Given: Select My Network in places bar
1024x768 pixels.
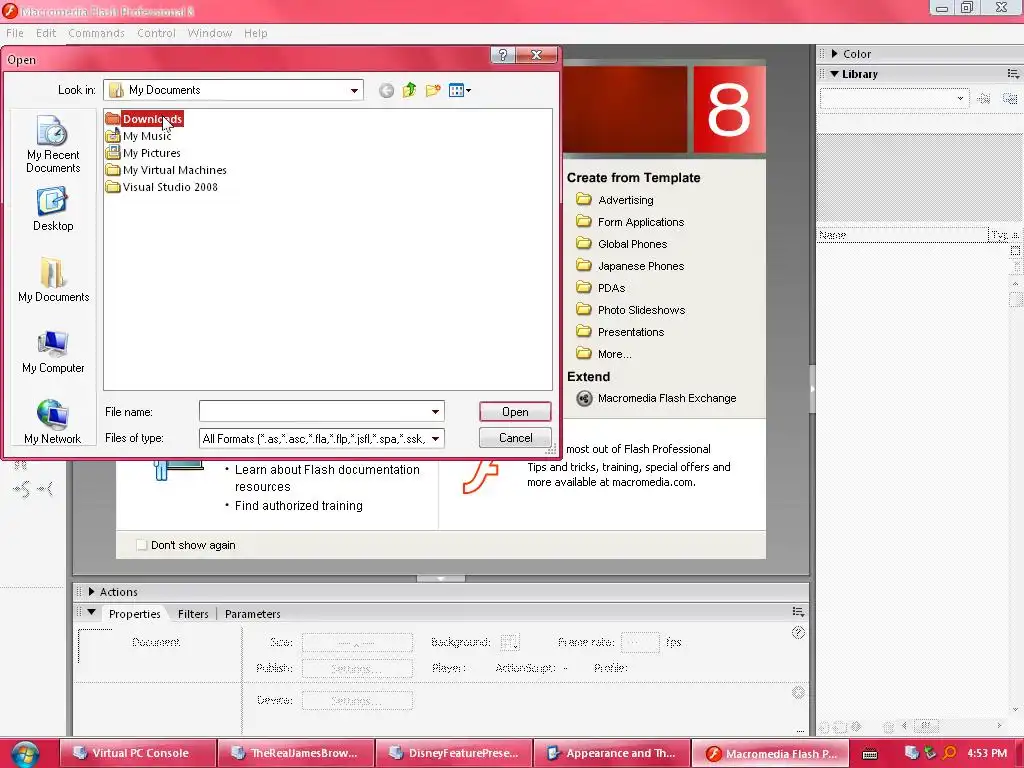Looking at the screenshot, I should tap(53, 423).
